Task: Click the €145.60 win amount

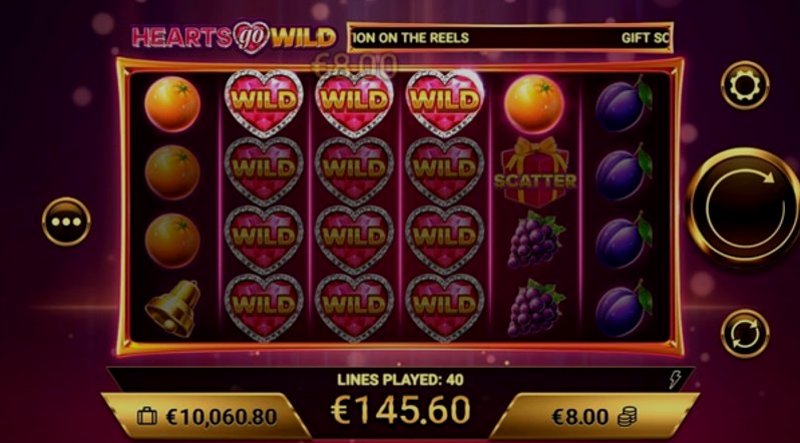Action: pos(400,410)
